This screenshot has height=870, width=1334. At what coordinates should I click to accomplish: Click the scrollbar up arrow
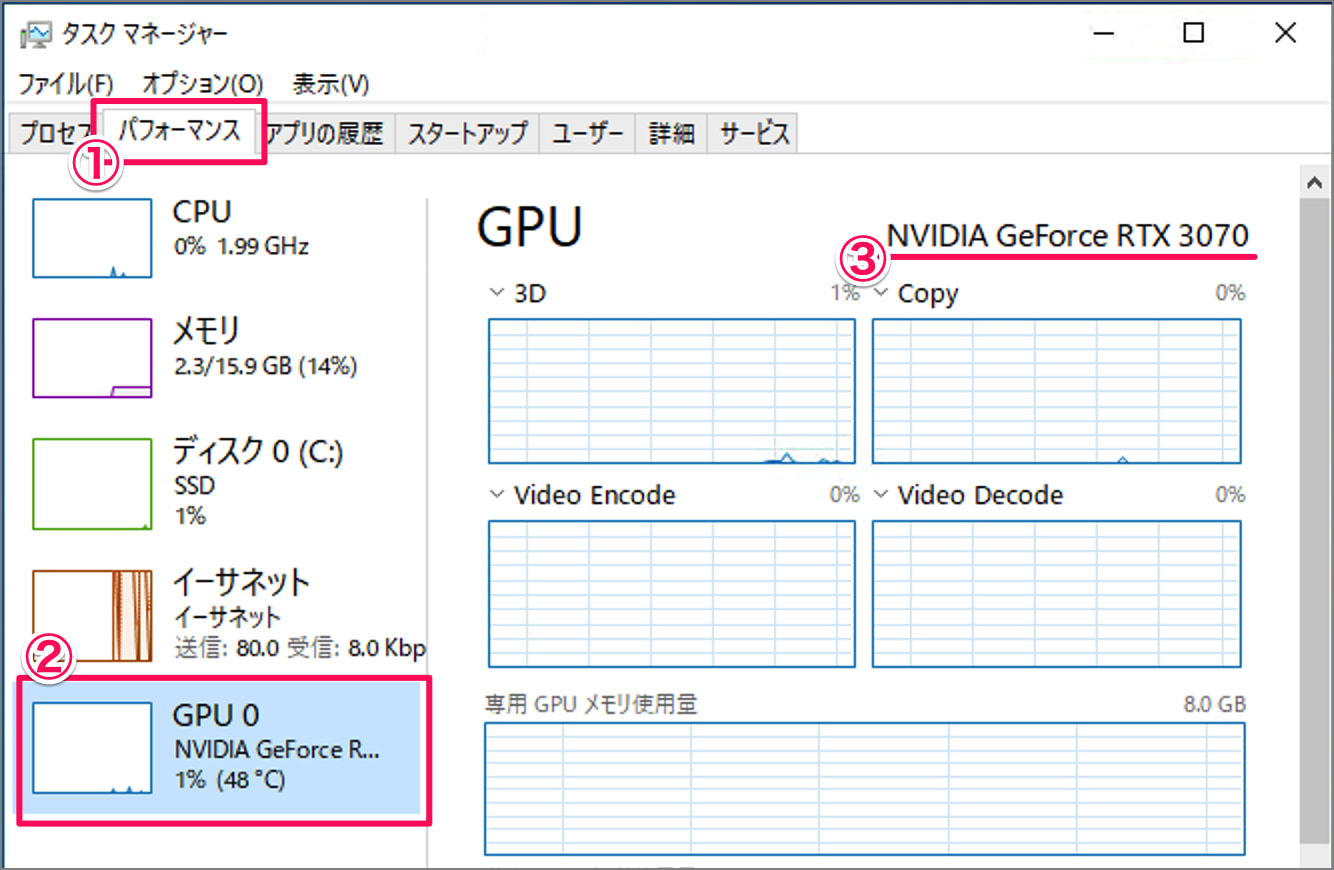pyautogui.click(x=1313, y=181)
